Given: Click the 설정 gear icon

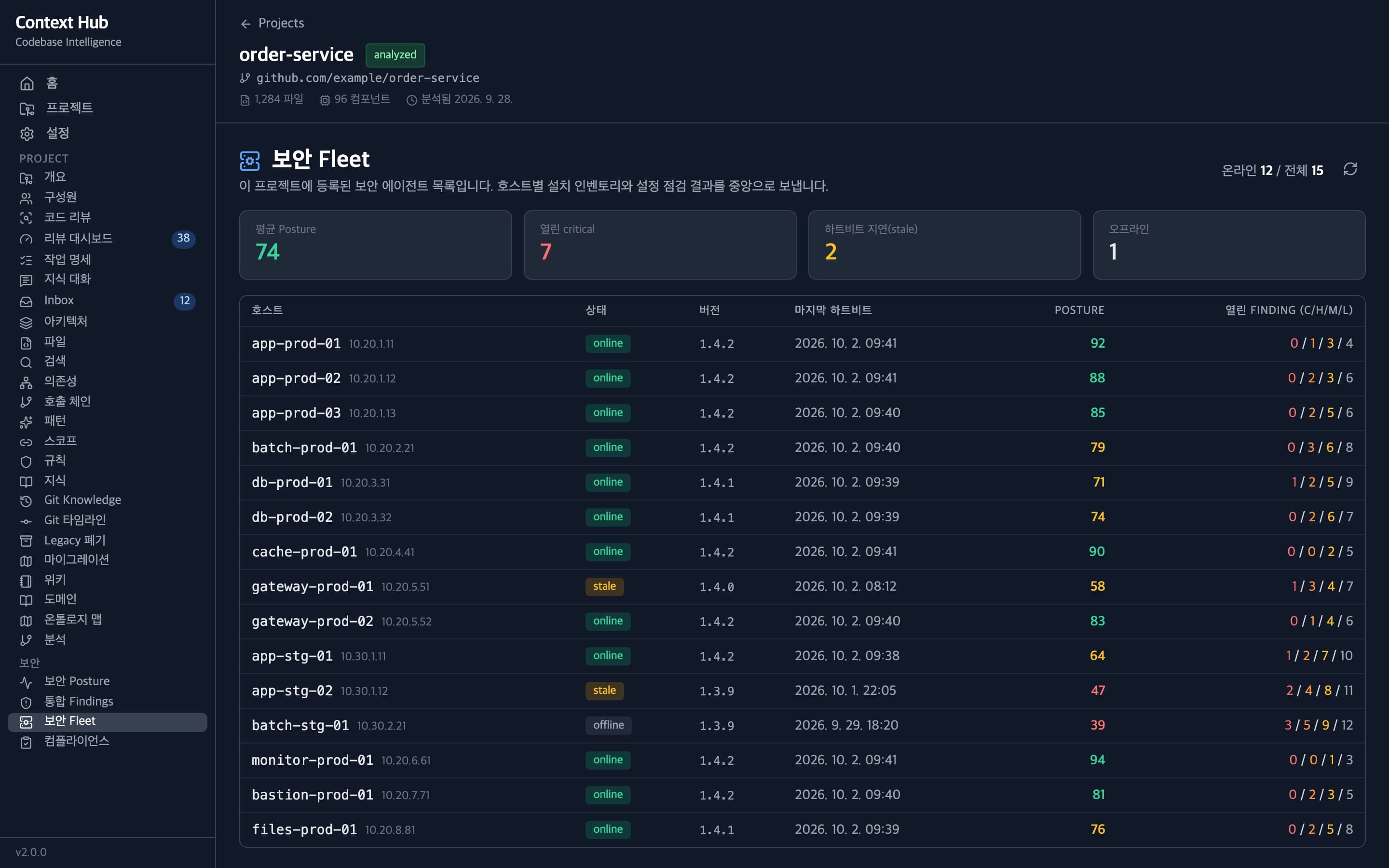Looking at the screenshot, I should [27, 134].
